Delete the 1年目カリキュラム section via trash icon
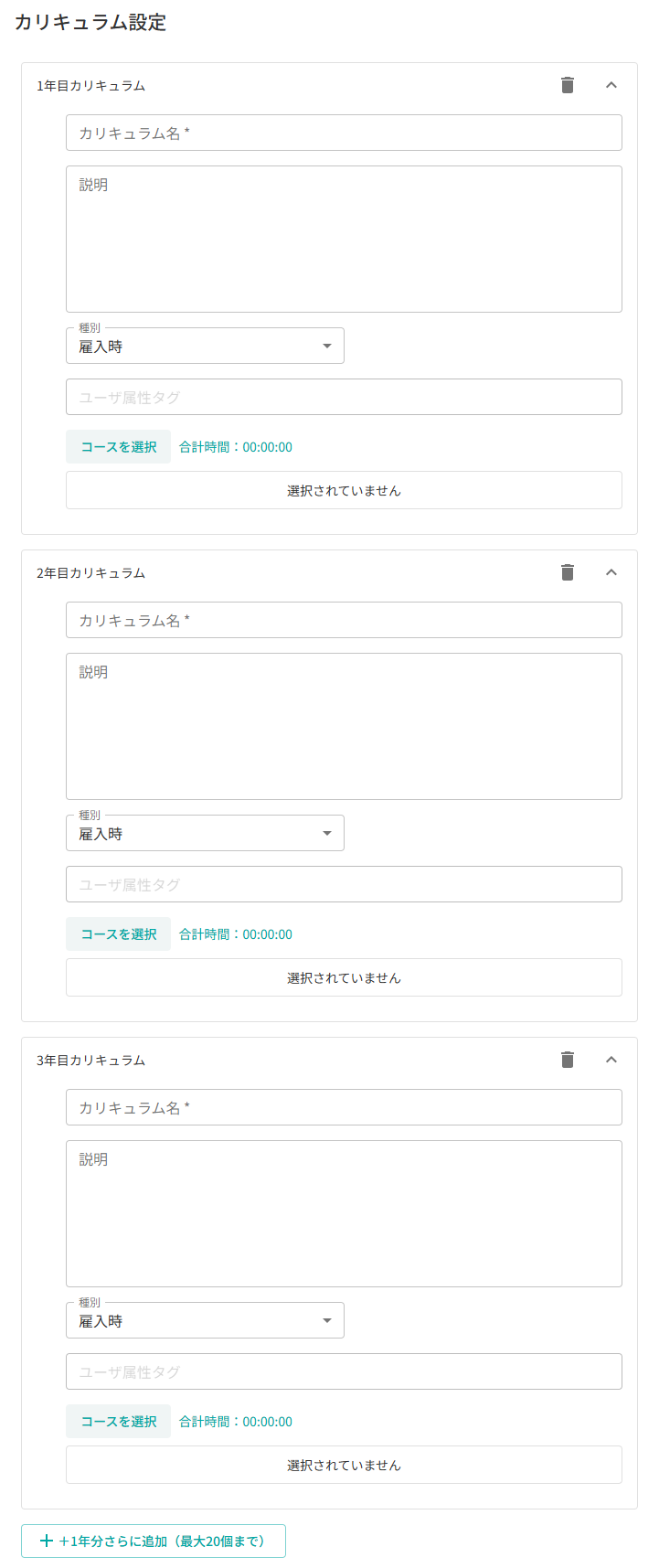Image resolution: width=659 pixels, height=1568 pixels. (x=568, y=85)
